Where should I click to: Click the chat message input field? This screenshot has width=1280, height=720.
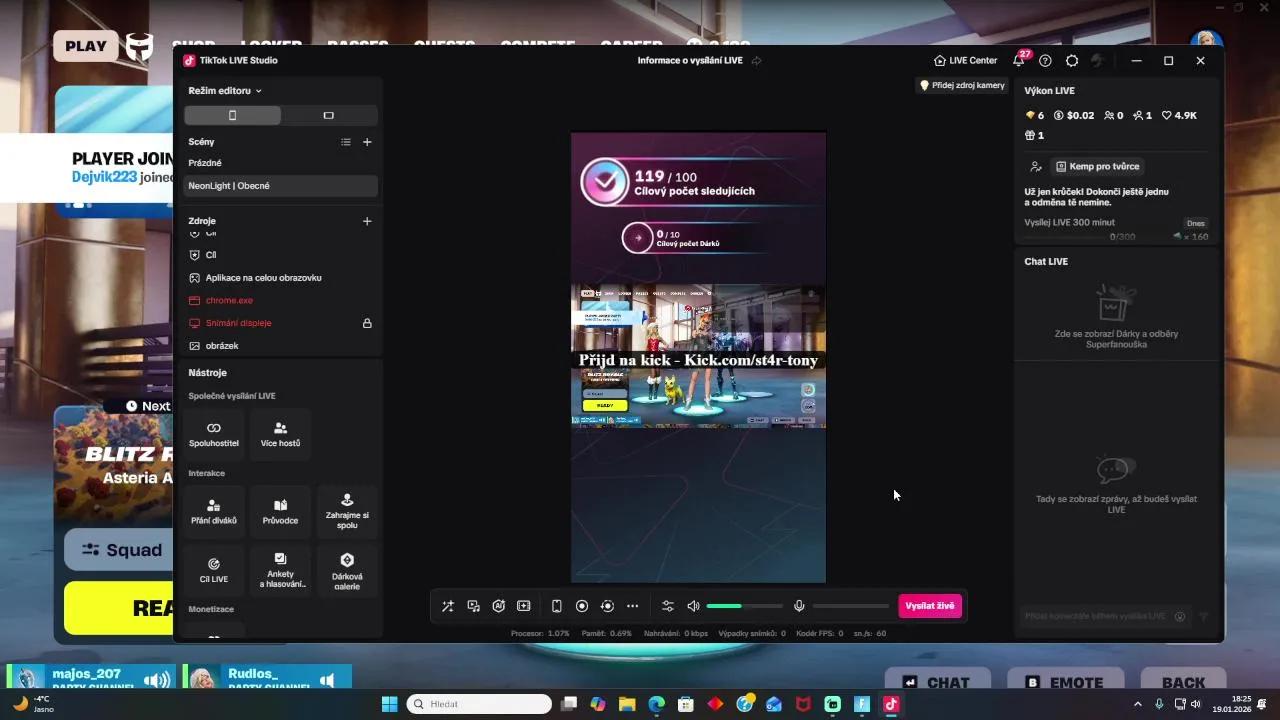(x=1095, y=616)
